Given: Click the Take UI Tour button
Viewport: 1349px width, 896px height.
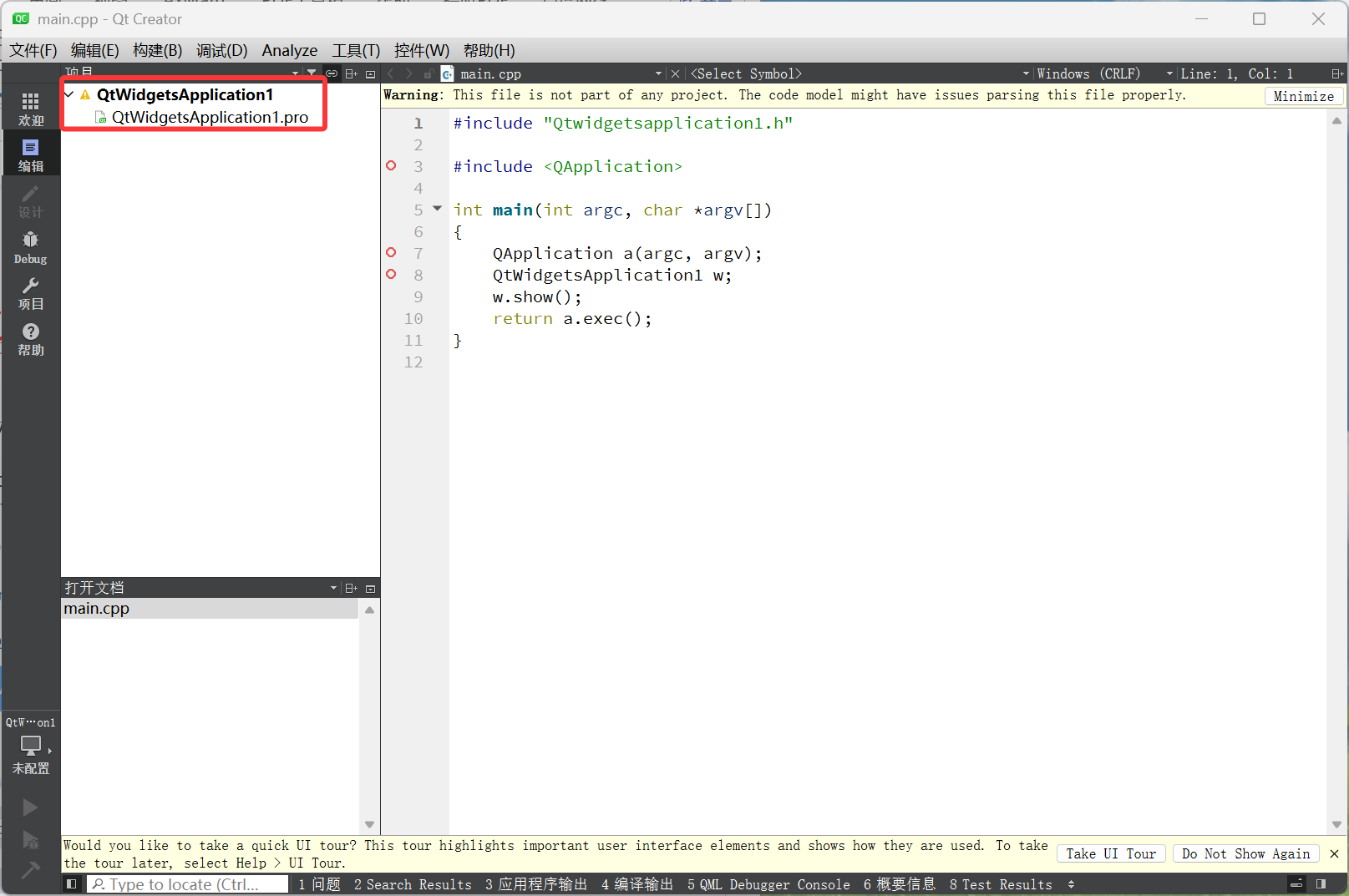Looking at the screenshot, I should click(x=1110, y=853).
